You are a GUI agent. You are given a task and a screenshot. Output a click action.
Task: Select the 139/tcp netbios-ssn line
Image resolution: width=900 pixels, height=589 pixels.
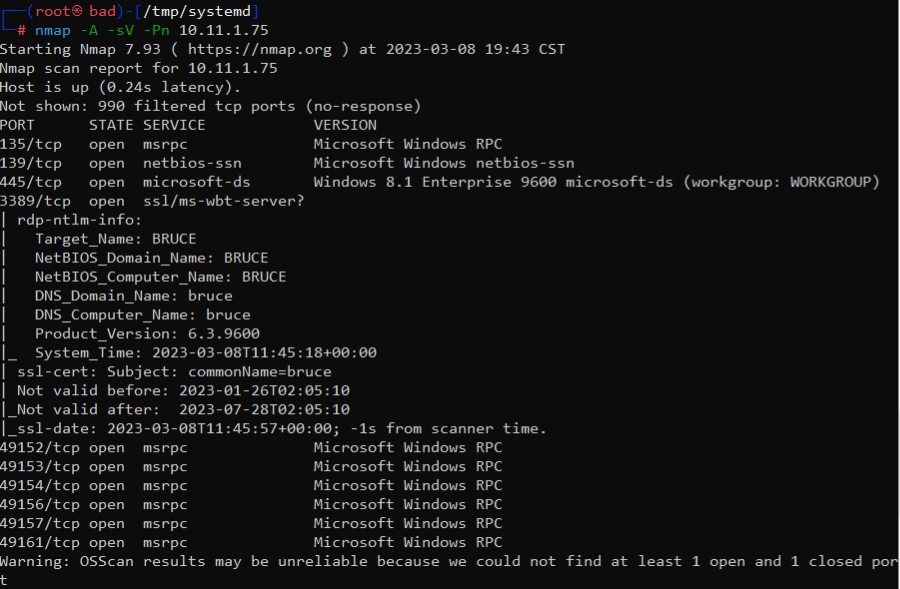tap(287, 163)
